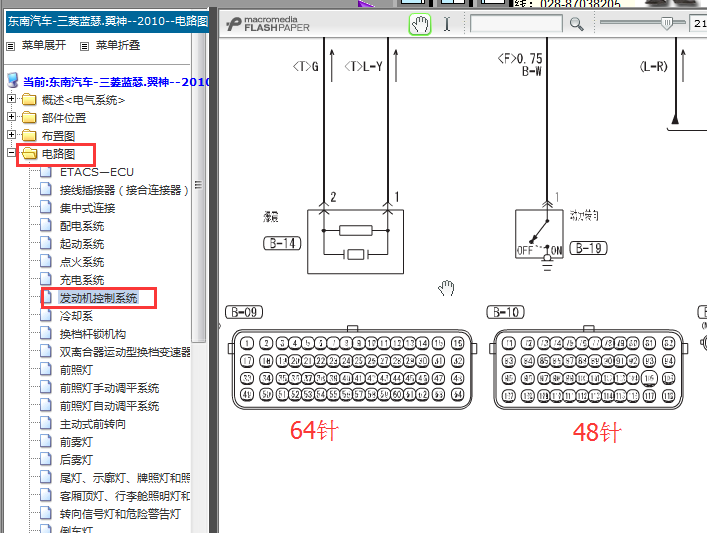Open the 后雾灯 page

76,460
